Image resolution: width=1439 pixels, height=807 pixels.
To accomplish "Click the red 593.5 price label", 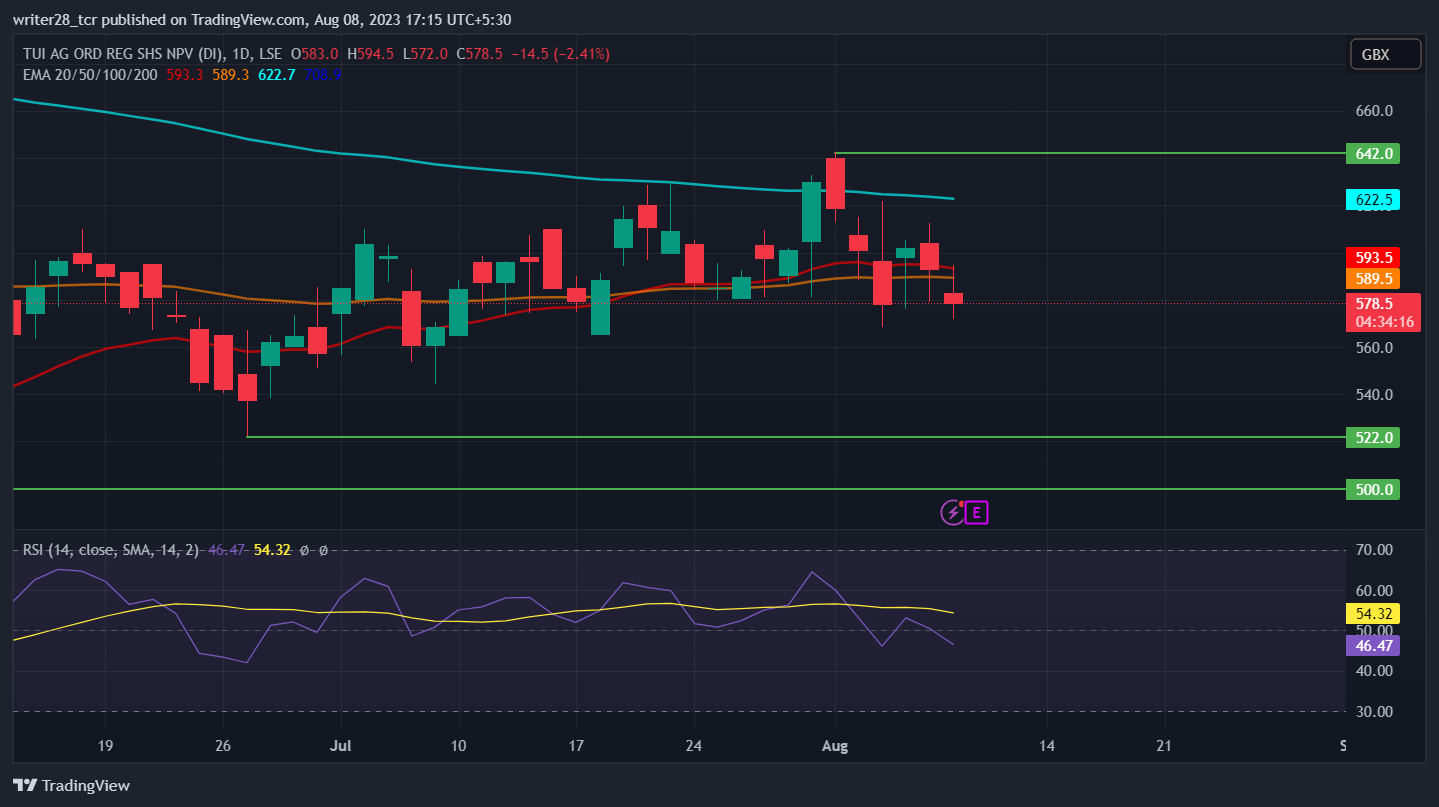I will [1373, 257].
